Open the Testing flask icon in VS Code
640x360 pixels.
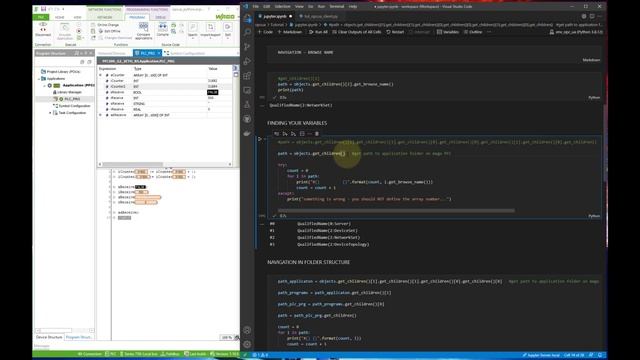(x=247, y=105)
